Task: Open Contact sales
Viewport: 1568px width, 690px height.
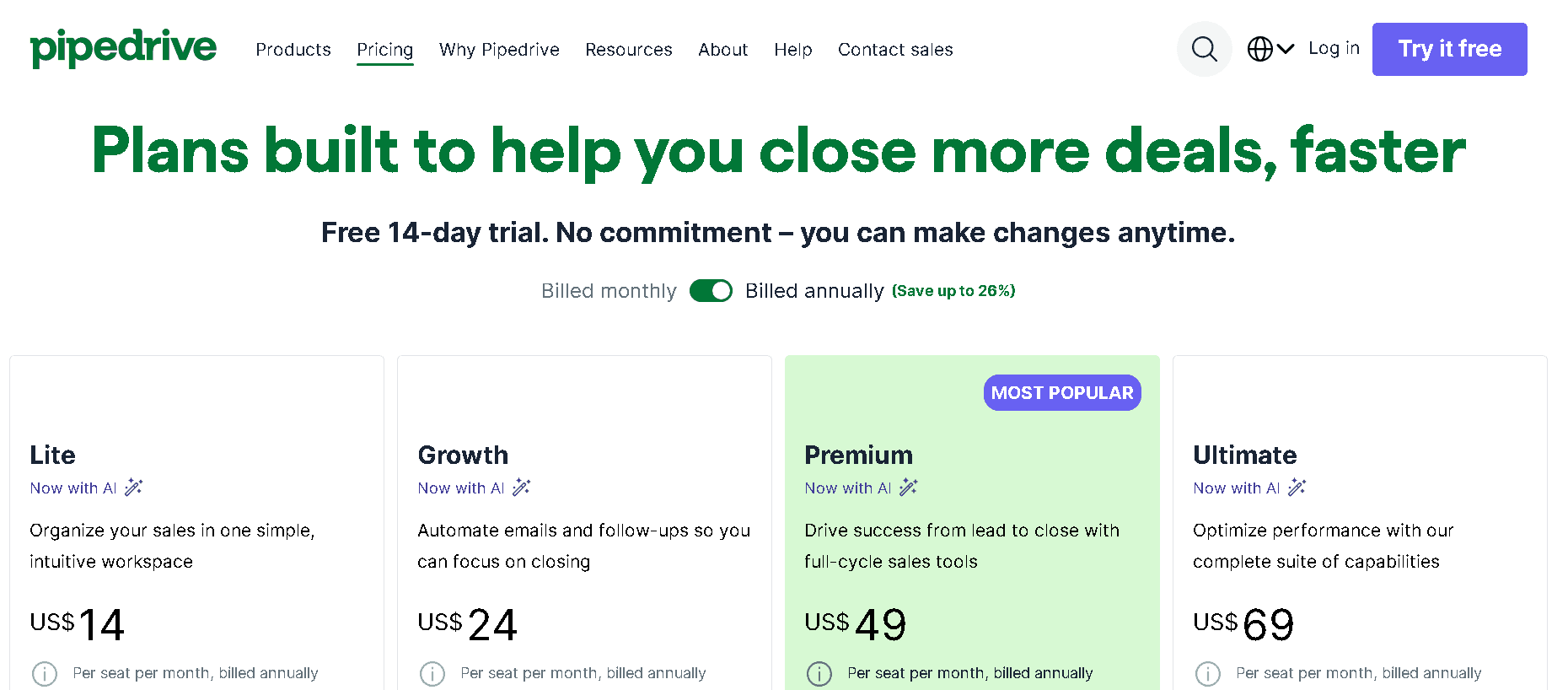Action: click(895, 50)
